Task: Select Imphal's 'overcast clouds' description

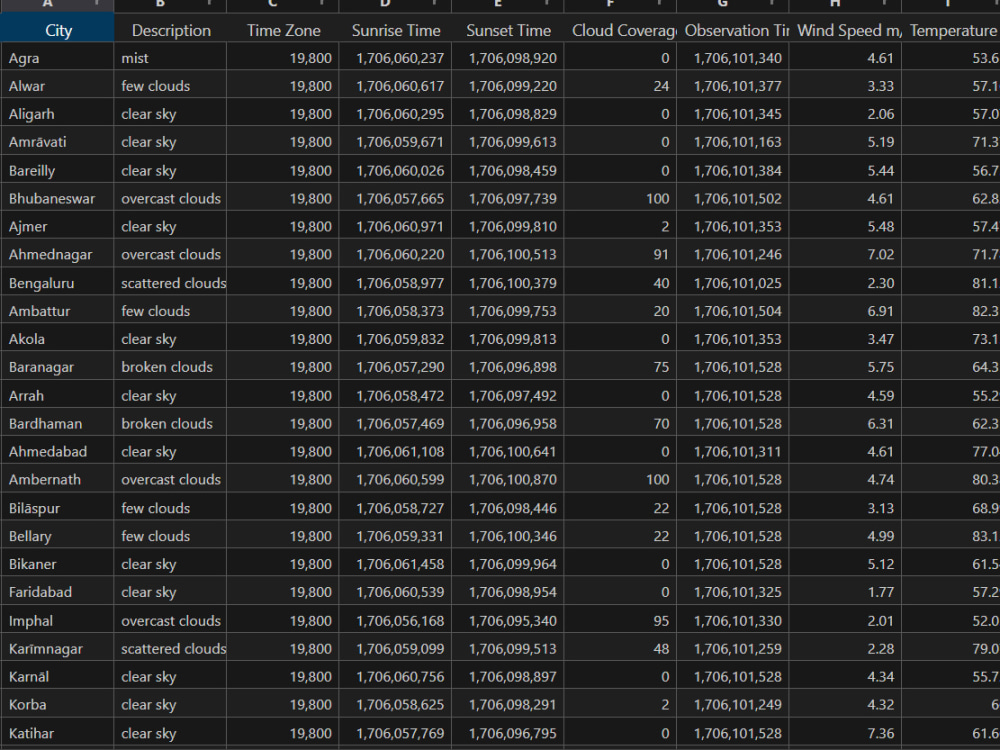Action: tap(170, 621)
